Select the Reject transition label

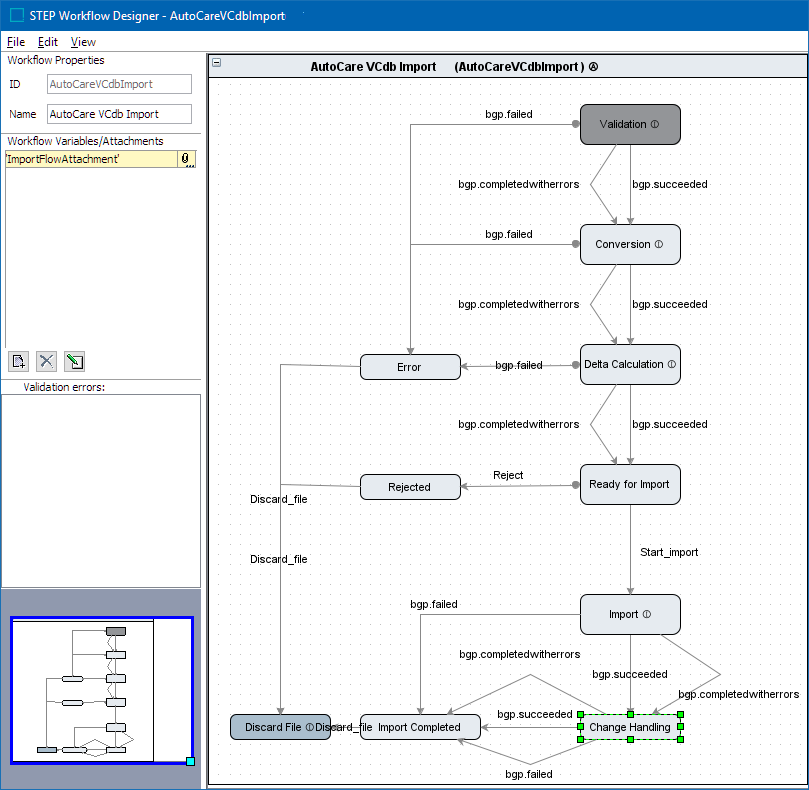(508, 475)
